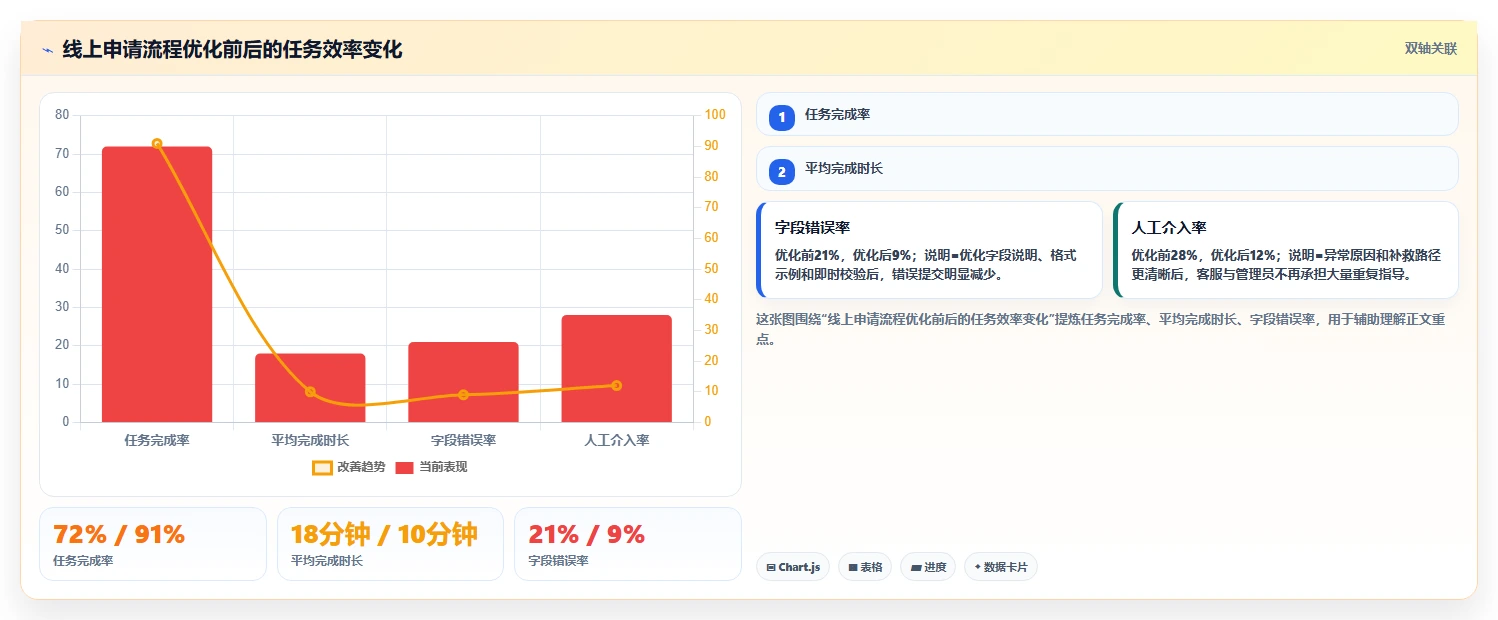The width and height of the screenshot is (1498, 620).
Task: Click the 人工介入率 card description text
Action: (x=1286, y=265)
